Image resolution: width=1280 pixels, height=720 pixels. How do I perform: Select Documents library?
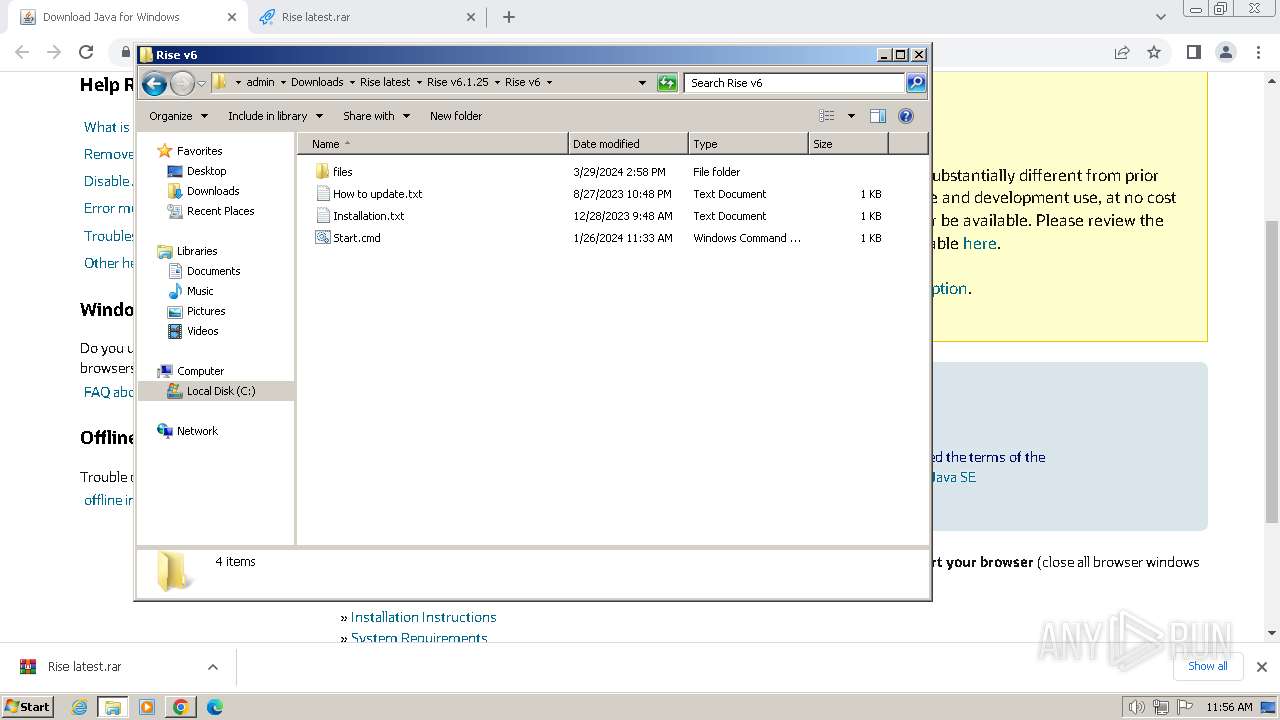(x=213, y=271)
